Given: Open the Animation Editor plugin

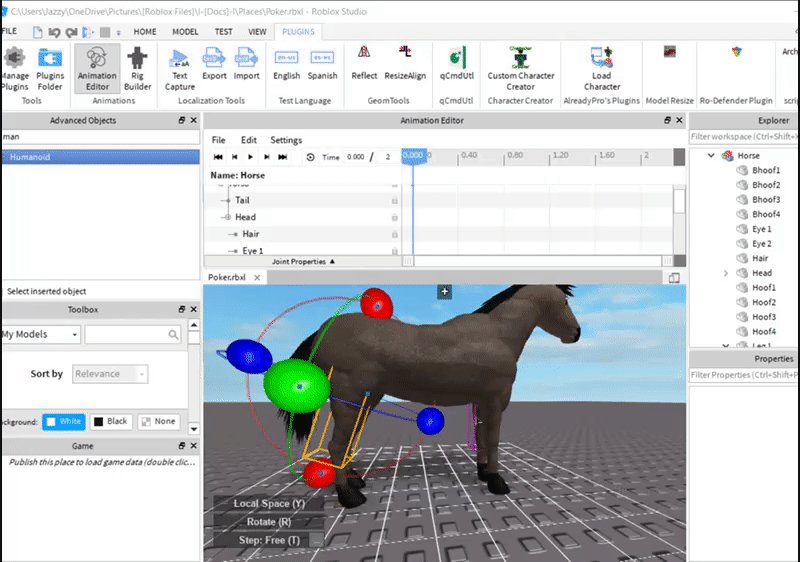Looking at the screenshot, I should click(97, 68).
